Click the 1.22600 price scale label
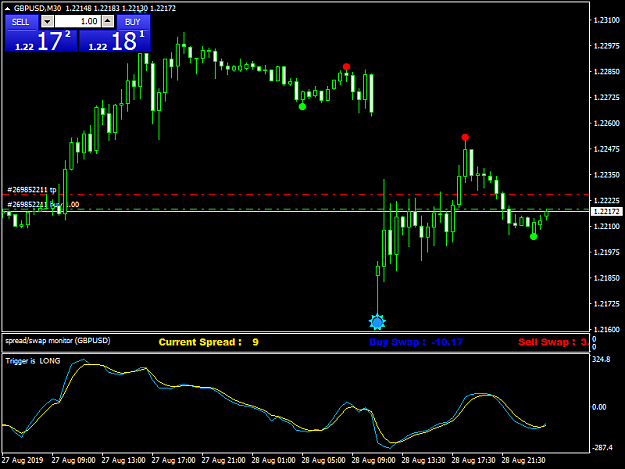 coord(607,123)
